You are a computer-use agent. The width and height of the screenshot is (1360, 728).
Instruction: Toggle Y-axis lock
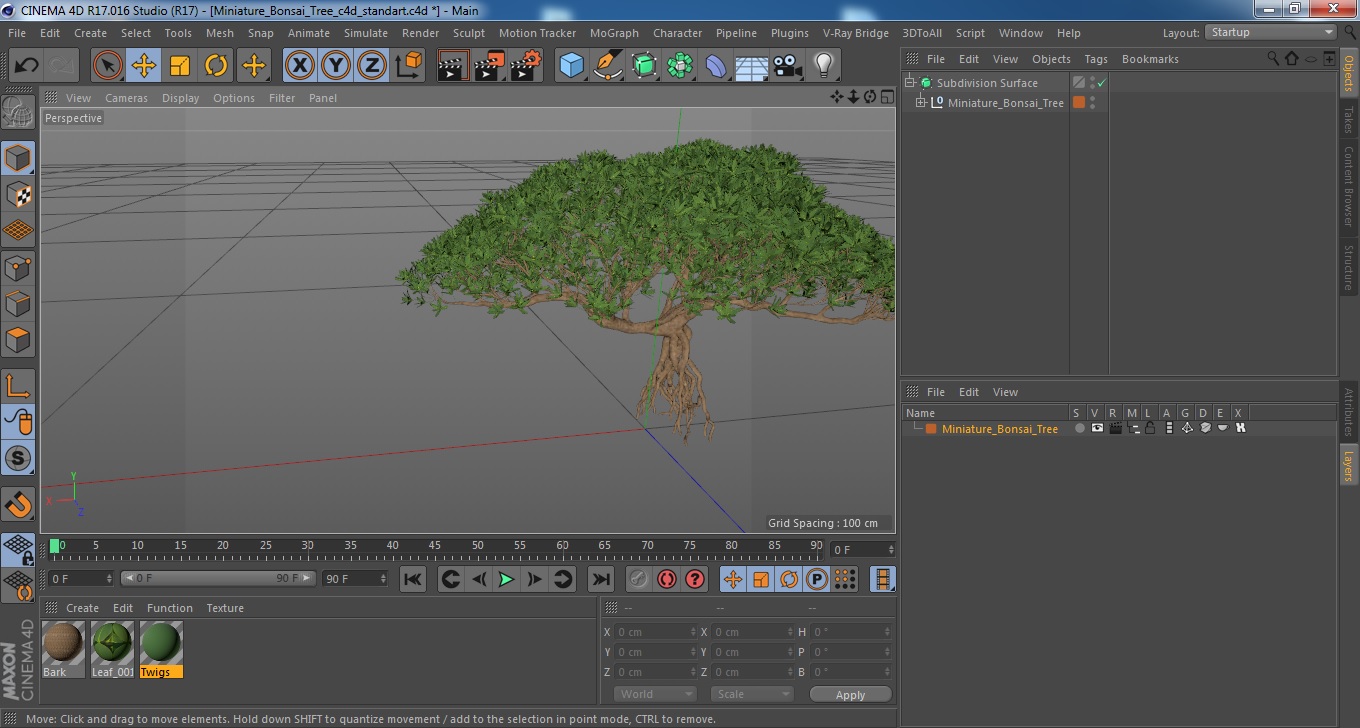click(335, 66)
